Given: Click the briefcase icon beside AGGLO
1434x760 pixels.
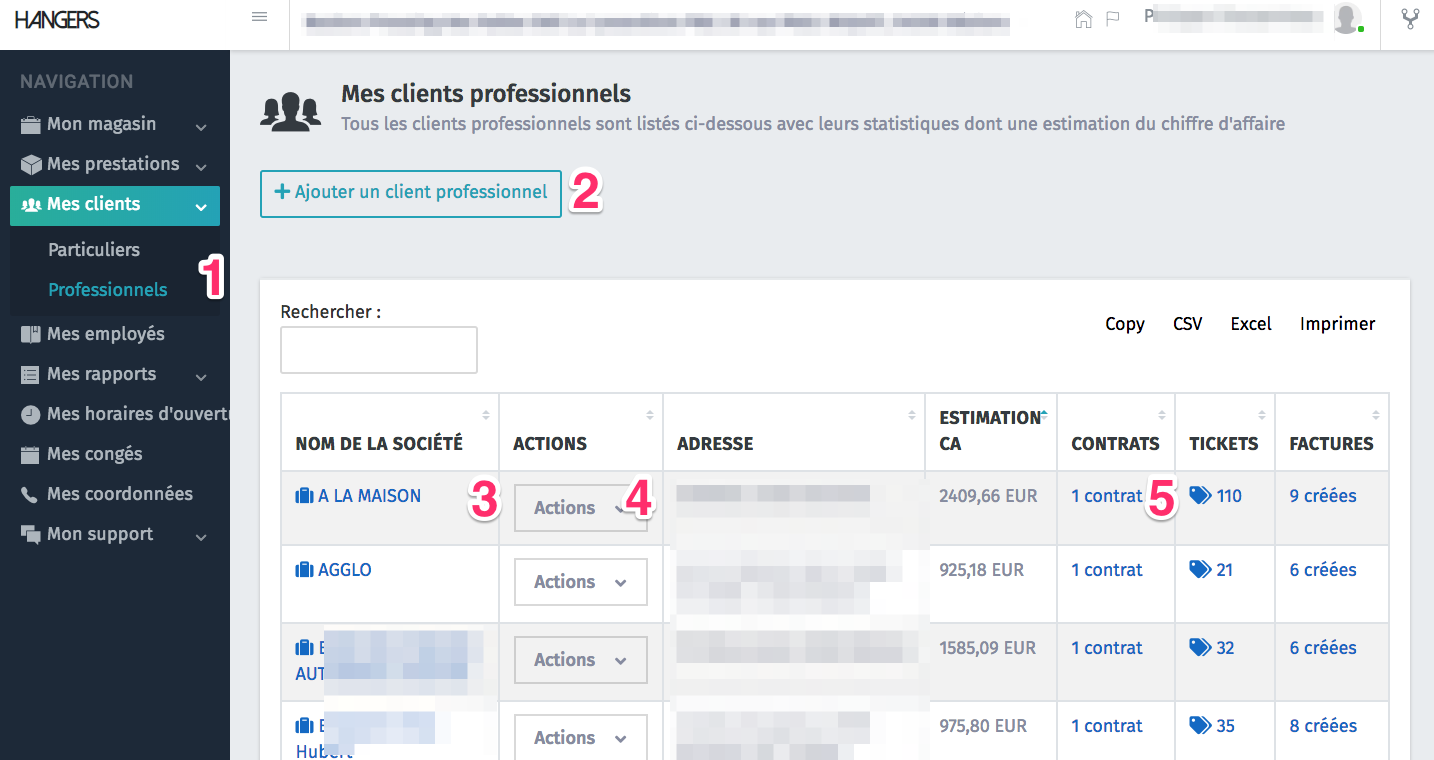Looking at the screenshot, I should coord(305,570).
